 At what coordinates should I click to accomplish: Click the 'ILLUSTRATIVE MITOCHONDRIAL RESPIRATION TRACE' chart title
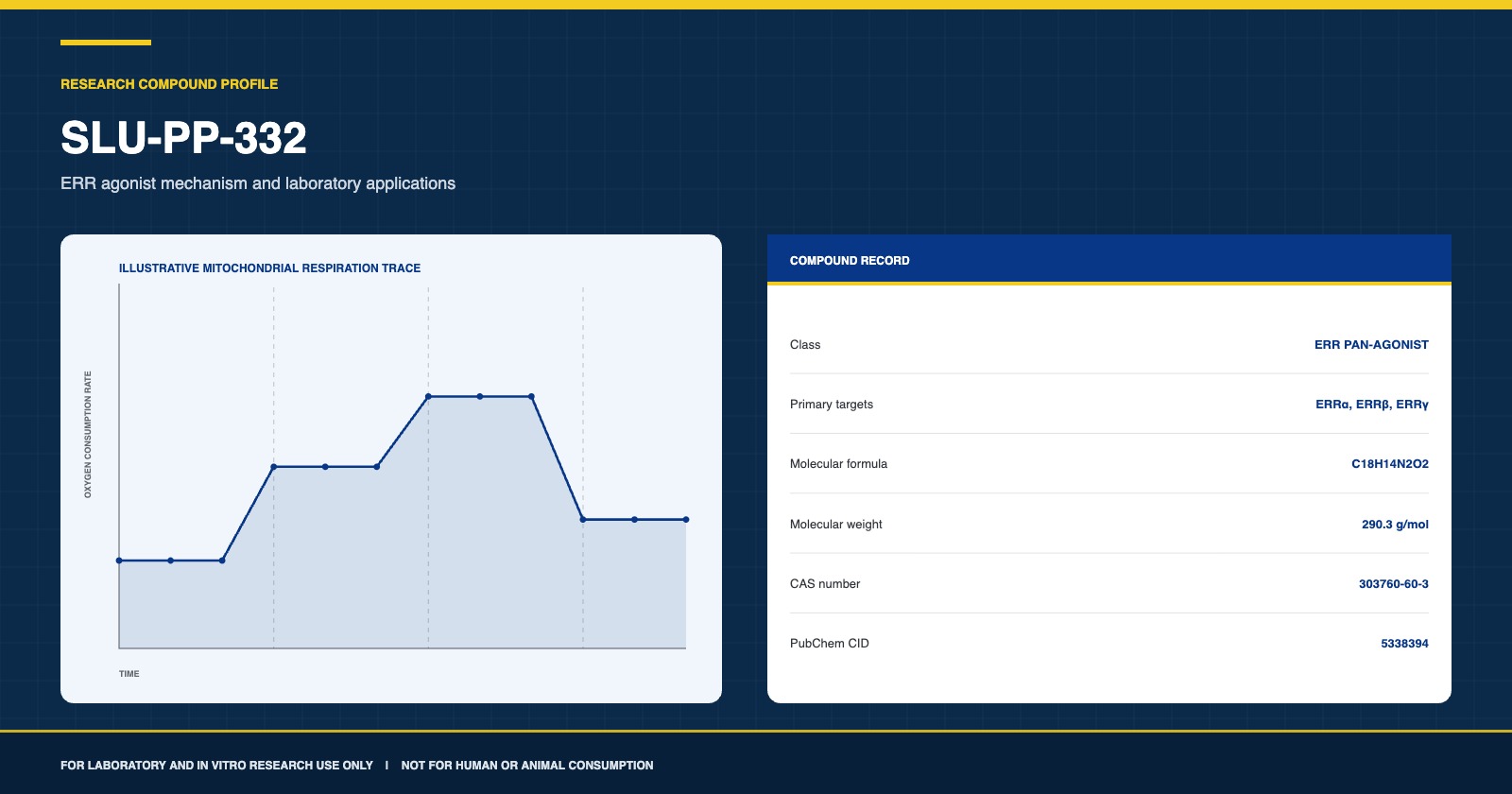coord(269,268)
